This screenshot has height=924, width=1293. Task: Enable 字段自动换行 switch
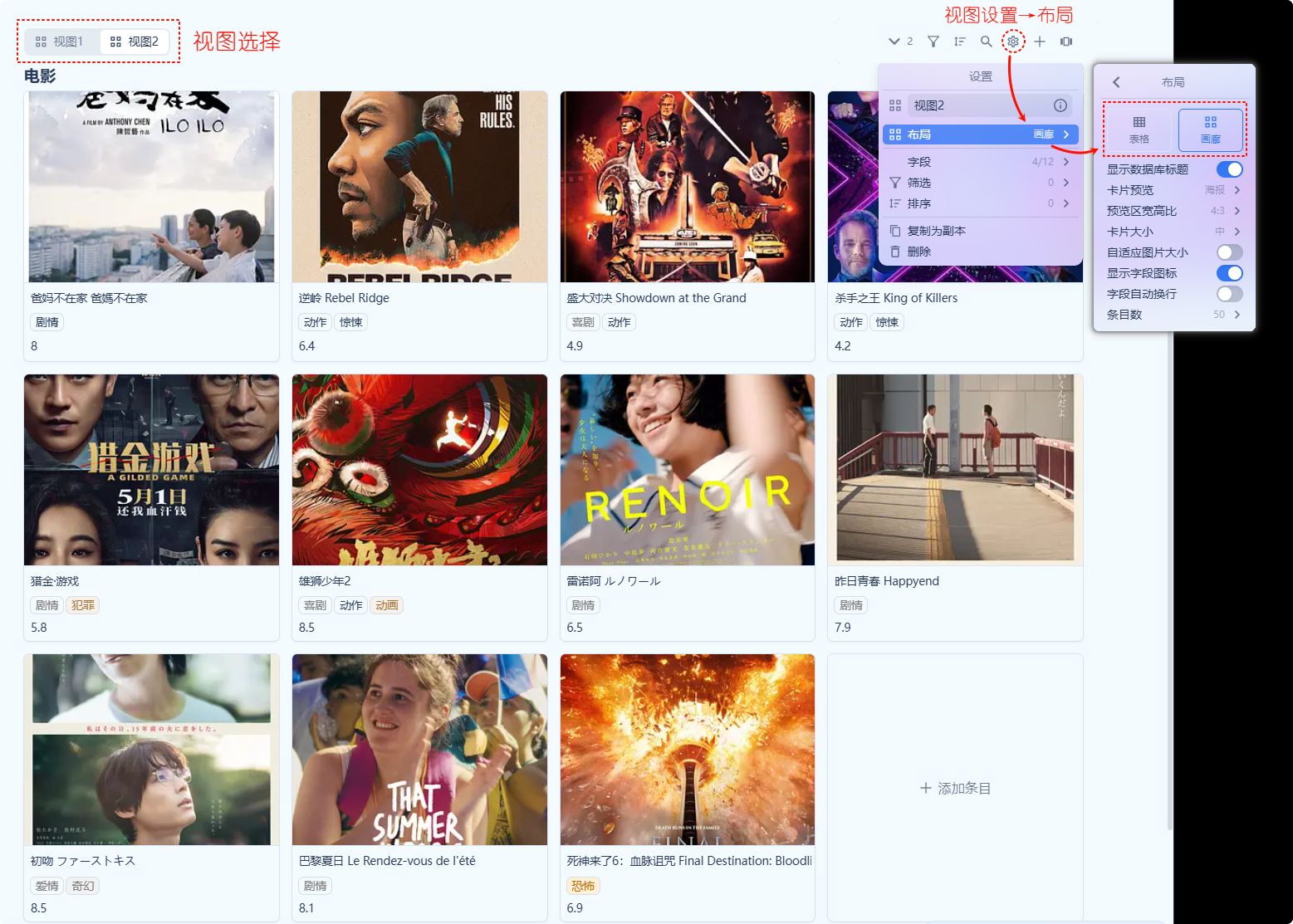click(x=1230, y=294)
